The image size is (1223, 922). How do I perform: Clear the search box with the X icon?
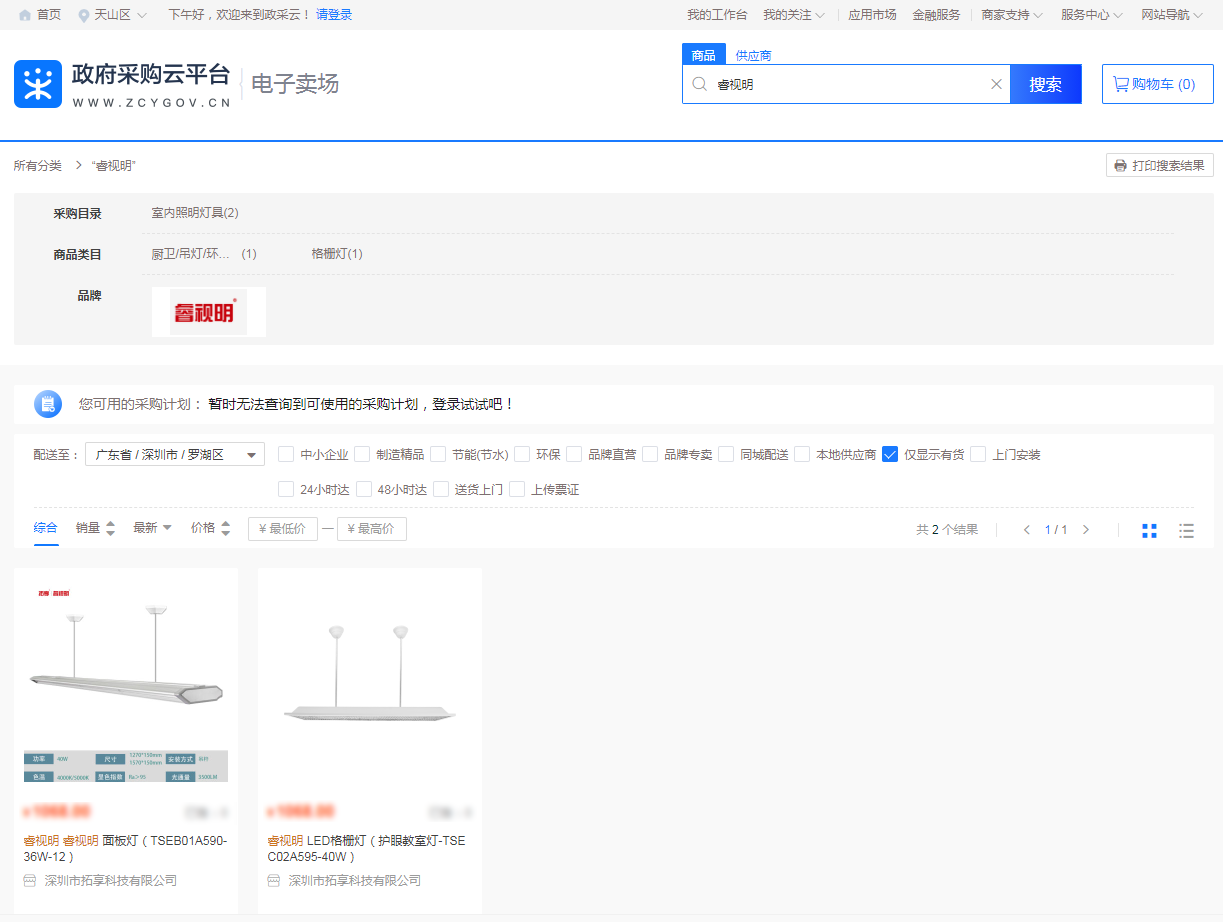[996, 84]
